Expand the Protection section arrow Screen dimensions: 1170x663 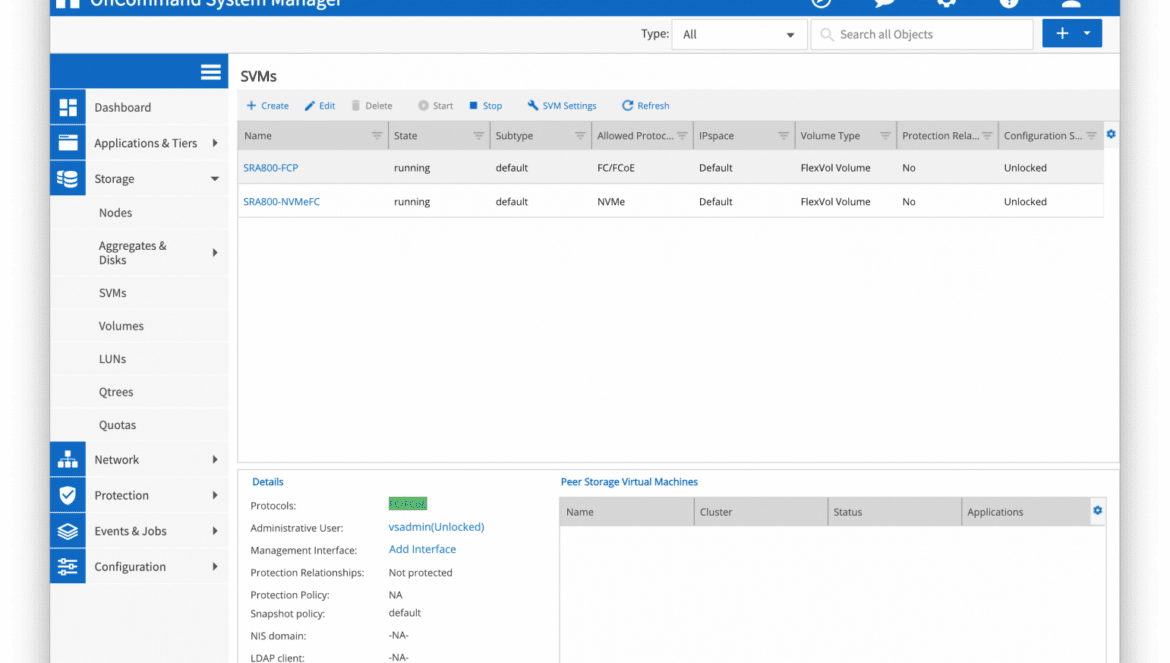click(215, 495)
